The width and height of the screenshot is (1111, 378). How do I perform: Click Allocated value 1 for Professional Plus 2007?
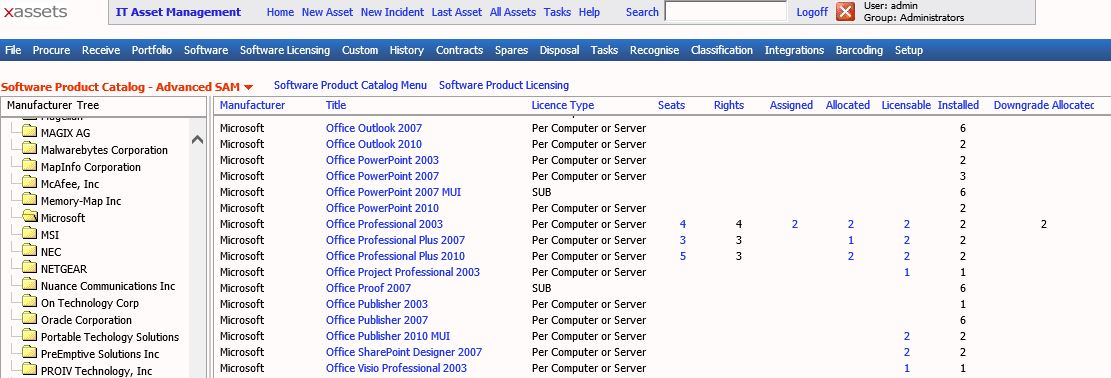pos(850,240)
